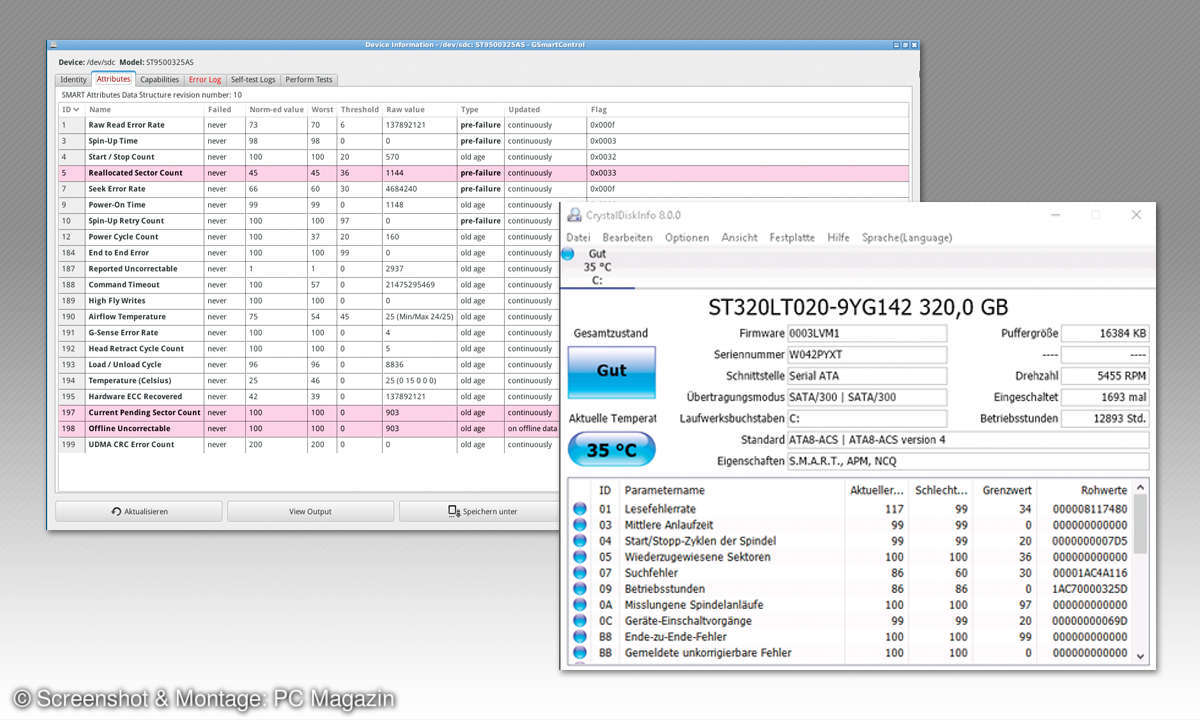The image size is (1200, 720).
Task: Click the Rohwerte column header
Action: click(x=1084, y=490)
